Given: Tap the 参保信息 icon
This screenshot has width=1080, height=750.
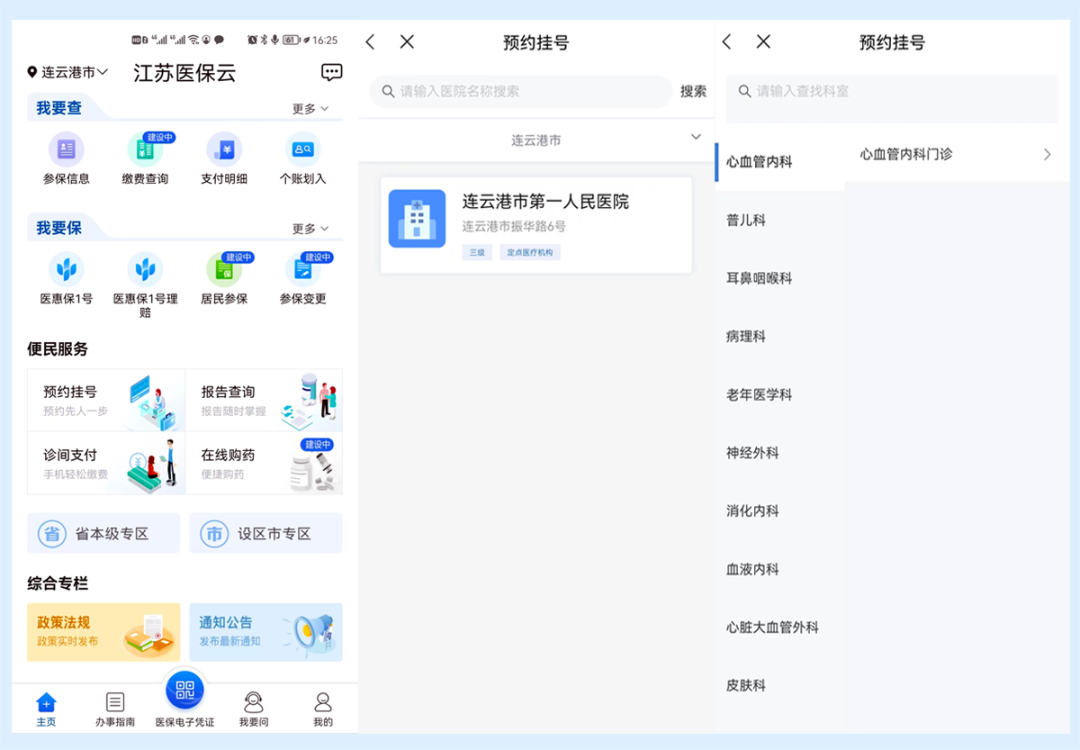Looking at the screenshot, I should [66, 150].
